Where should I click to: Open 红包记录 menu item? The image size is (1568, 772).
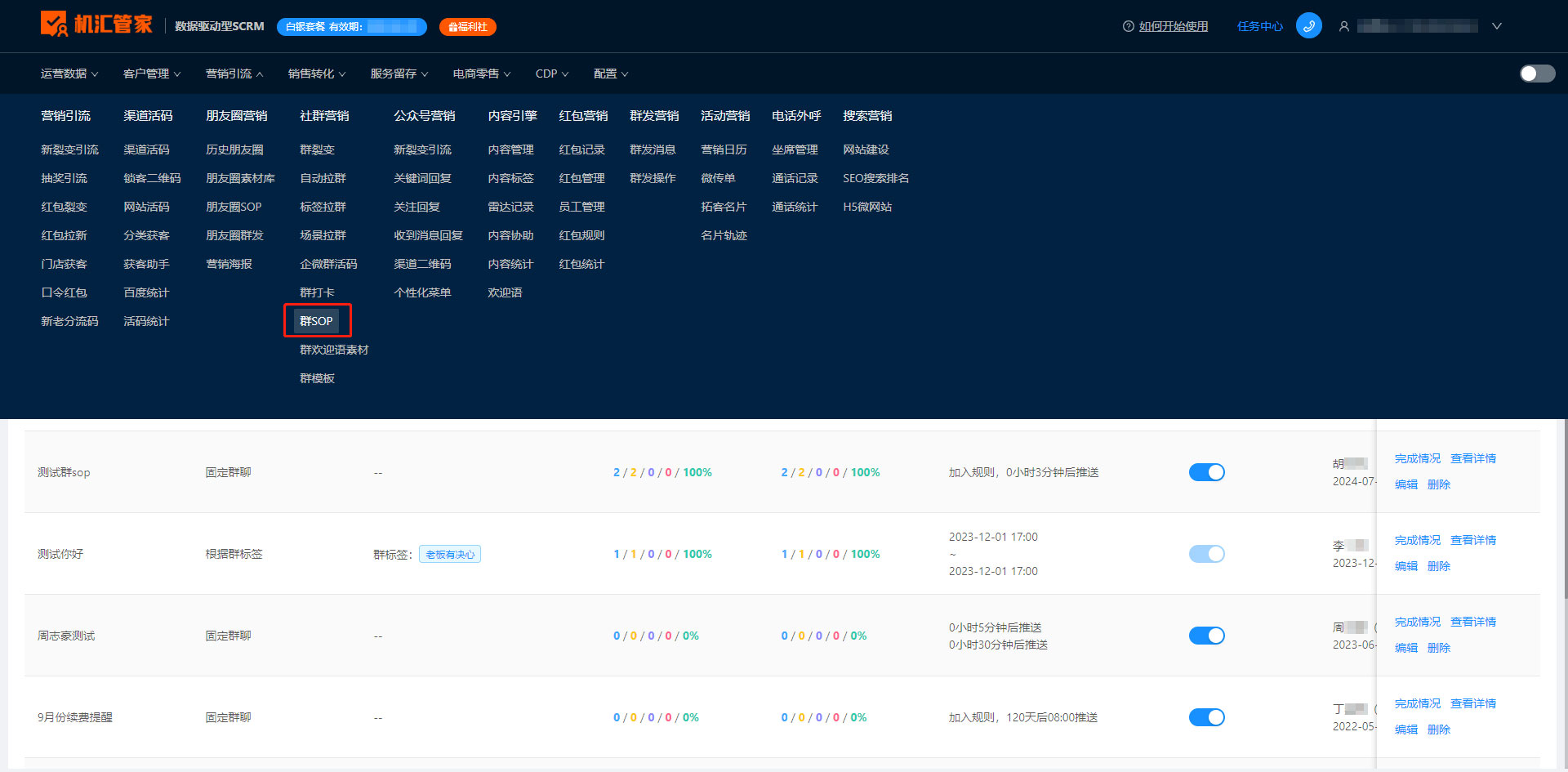click(x=582, y=149)
